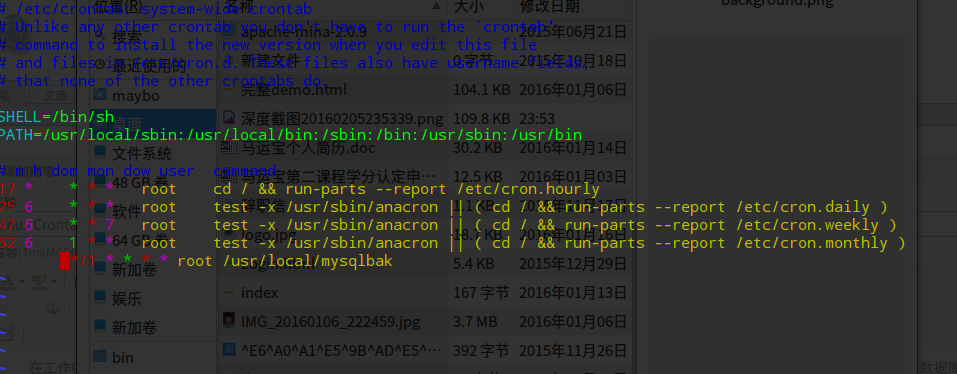Click the 软件 volume icon in sidebar
Screen dimensions: 957x374
pyautogui.click(x=100, y=210)
